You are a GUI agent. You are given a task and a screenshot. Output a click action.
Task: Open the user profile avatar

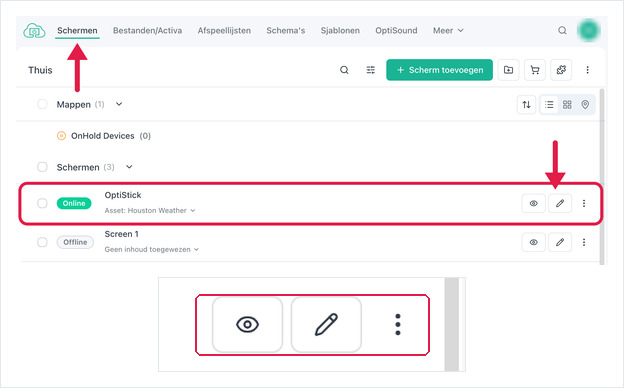click(x=589, y=30)
